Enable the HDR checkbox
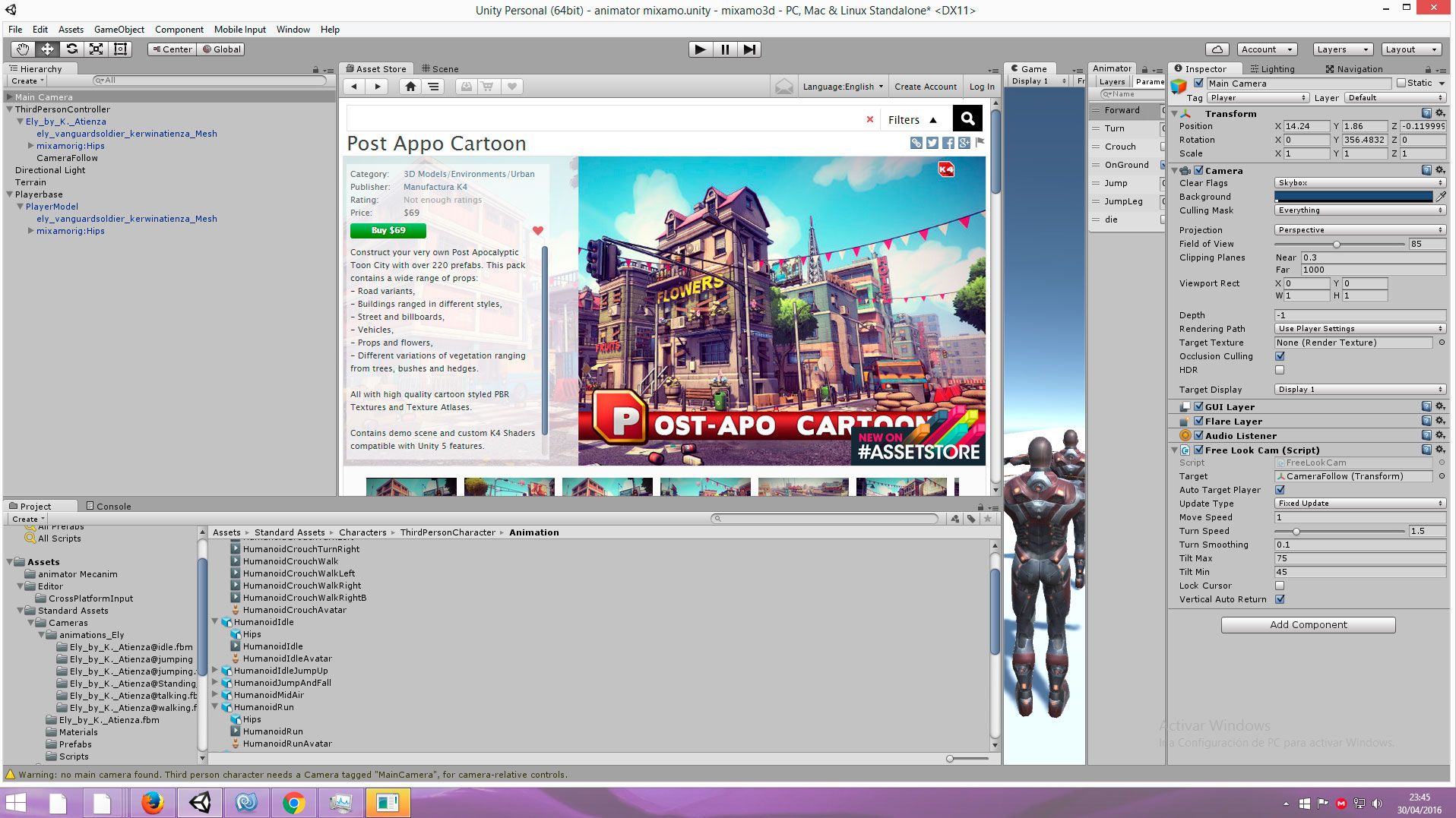The image size is (1456, 818). tap(1280, 370)
